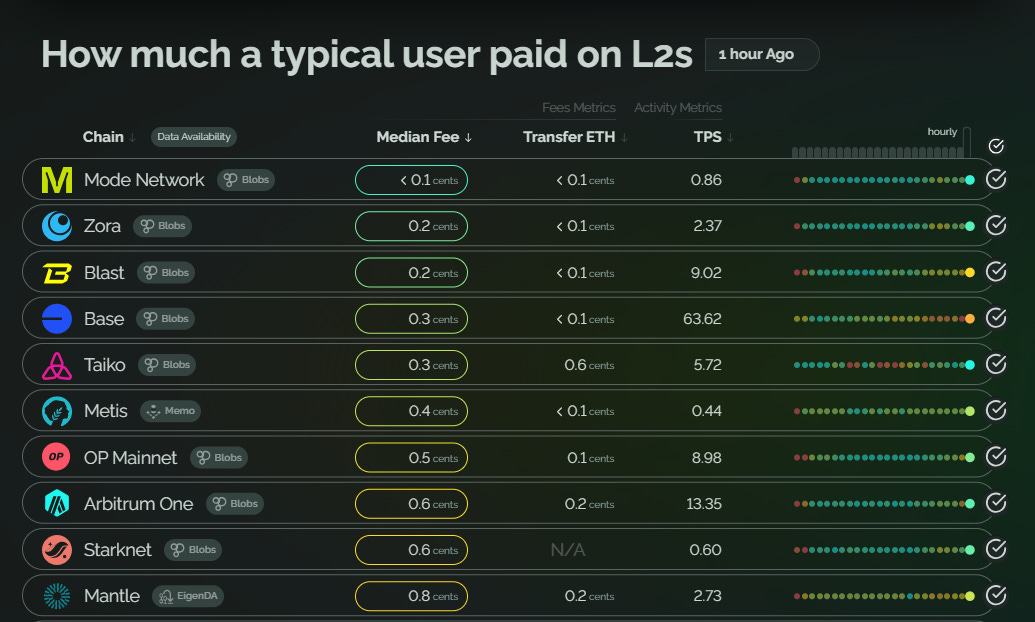1035x622 pixels.
Task: Toggle the Mantle row checkmark
Action: click(996, 596)
